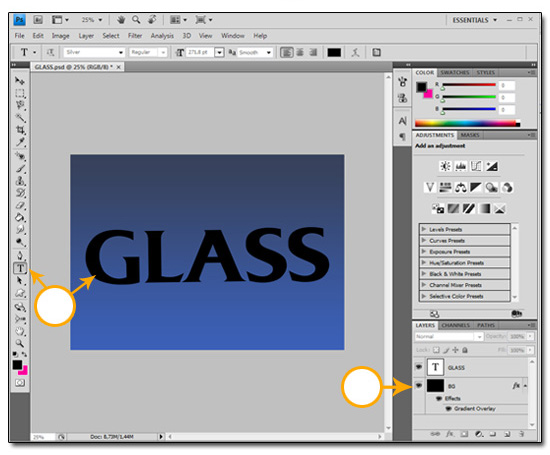Select the History Brush tool
Viewport: 550px width, 455px height.
pos(20,193)
